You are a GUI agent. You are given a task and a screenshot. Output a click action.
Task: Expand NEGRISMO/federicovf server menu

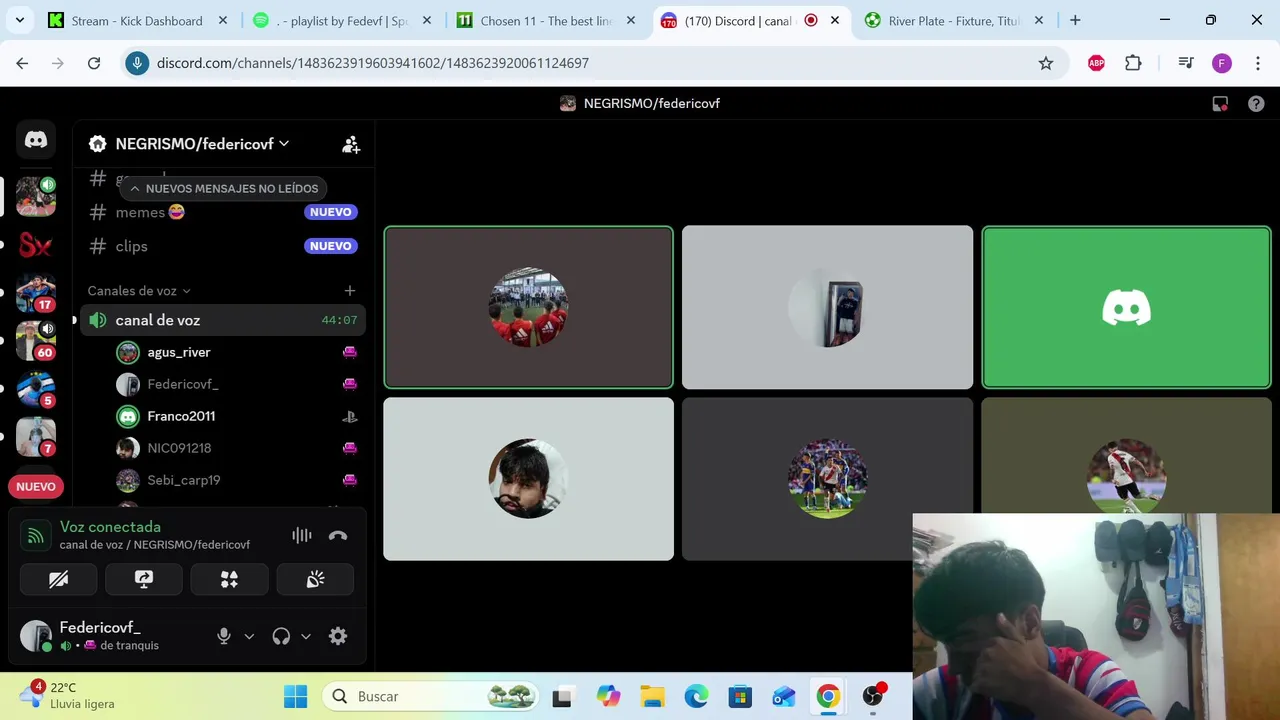click(189, 144)
